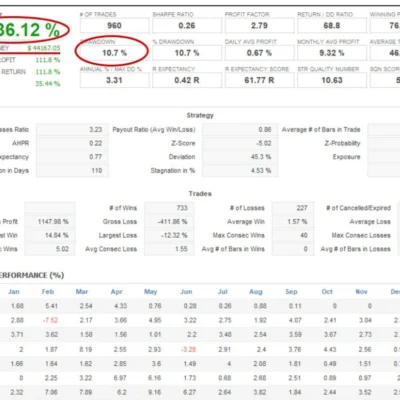This screenshot has width=400, height=400.
Task: Click the 9.16 cell in May column
Action: point(155,392)
